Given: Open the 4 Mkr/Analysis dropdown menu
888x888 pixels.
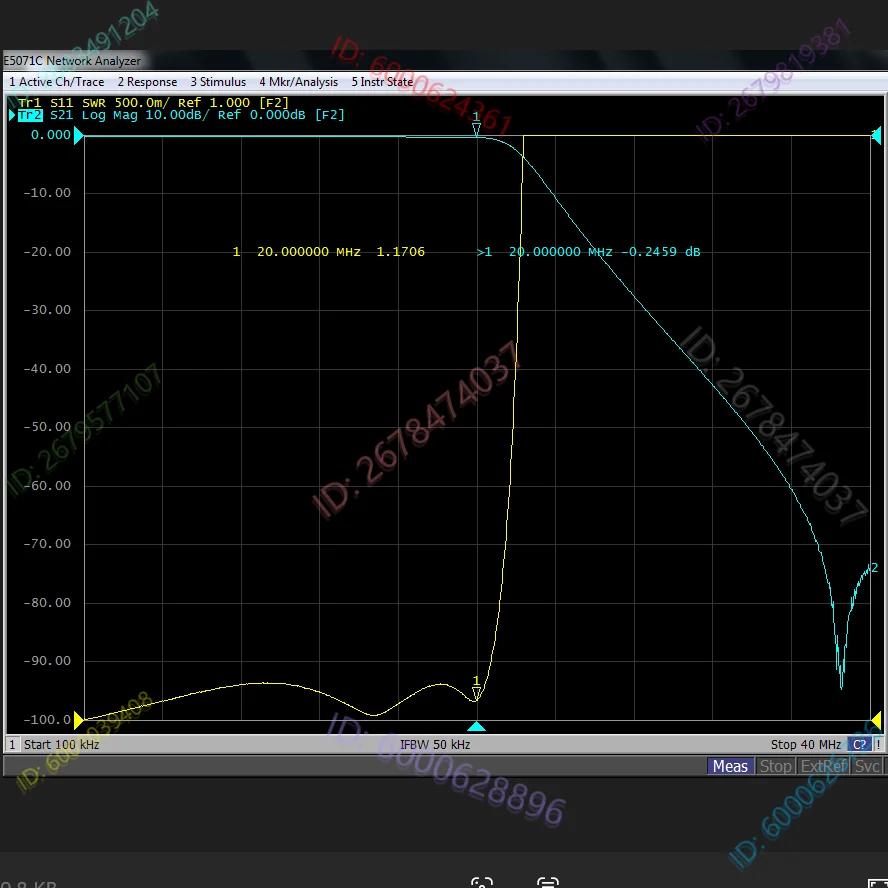Looking at the screenshot, I should (x=298, y=82).
